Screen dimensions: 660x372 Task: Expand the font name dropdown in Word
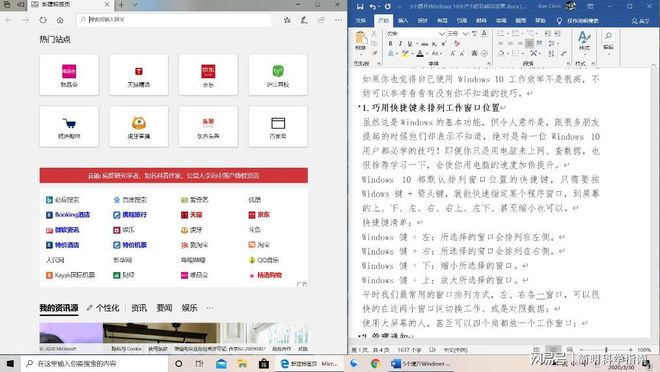click(x=442, y=33)
